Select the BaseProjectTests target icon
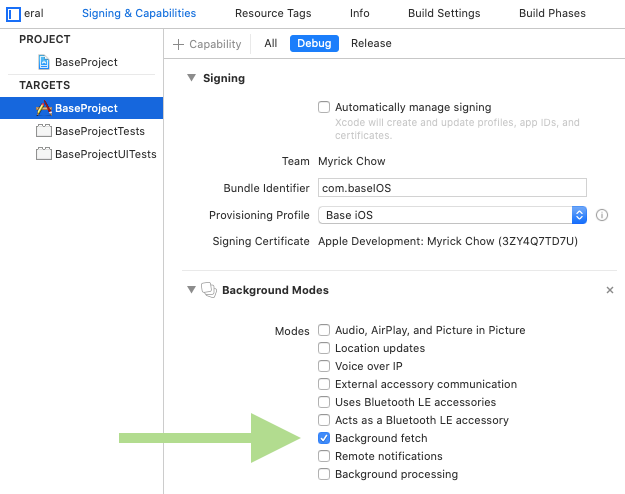625x494 pixels. [x=44, y=131]
